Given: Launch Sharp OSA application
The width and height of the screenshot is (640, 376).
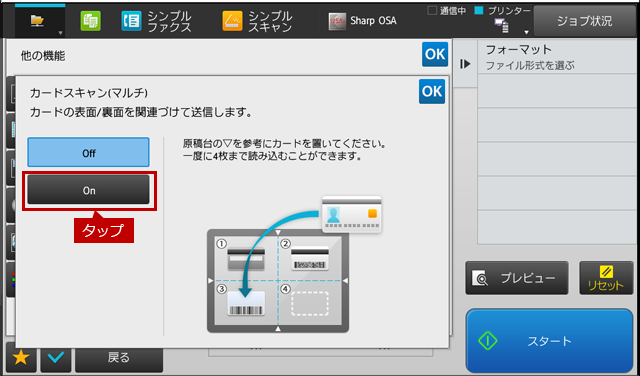Looking at the screenshot, I should click(x=362, y=21).
